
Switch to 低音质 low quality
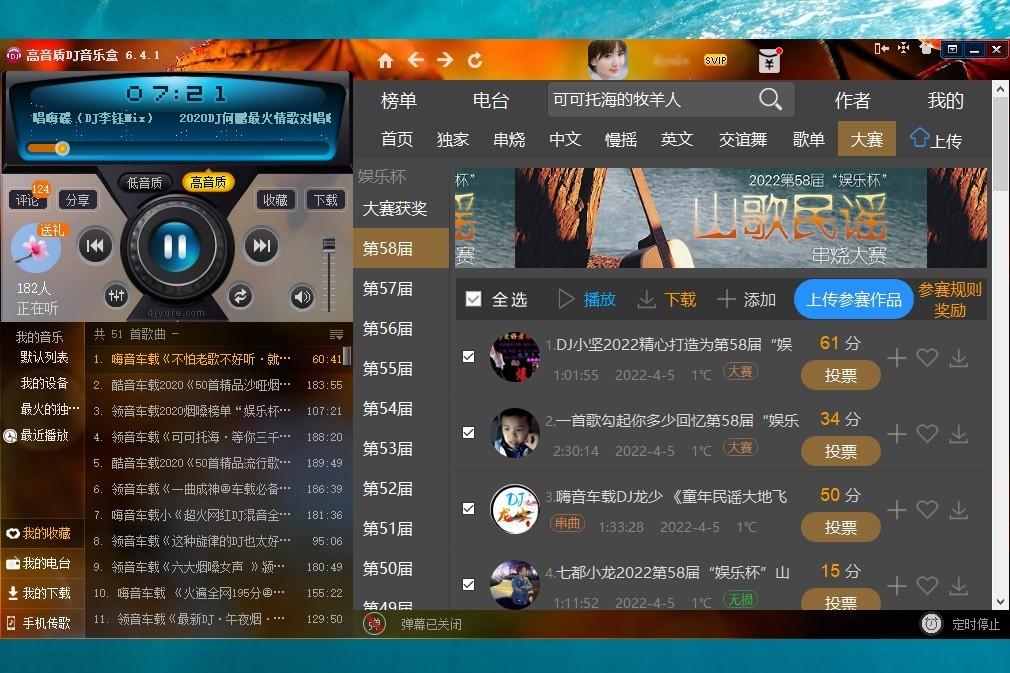pos(144,183)
